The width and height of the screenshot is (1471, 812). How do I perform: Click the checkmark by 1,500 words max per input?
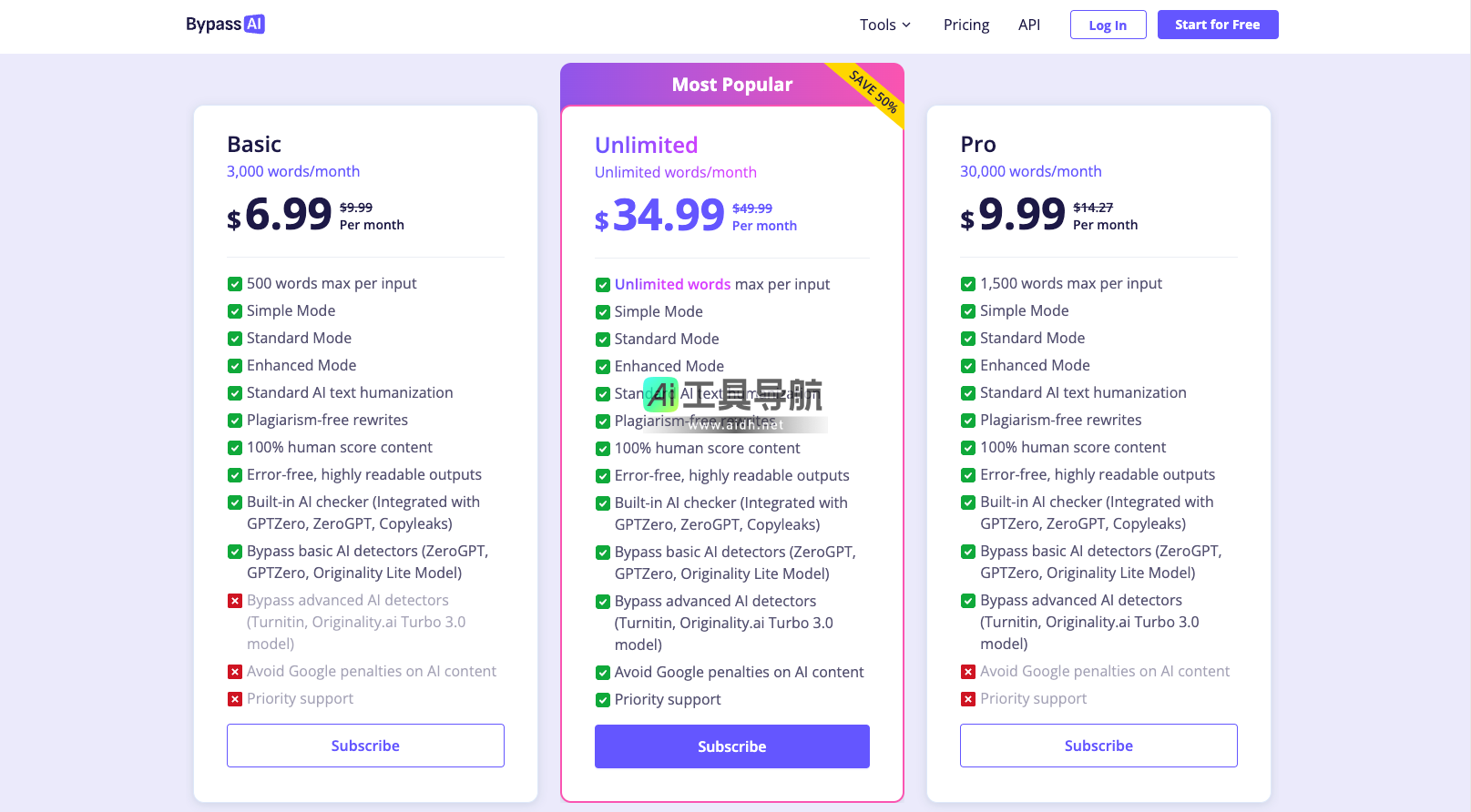point(968,284)
